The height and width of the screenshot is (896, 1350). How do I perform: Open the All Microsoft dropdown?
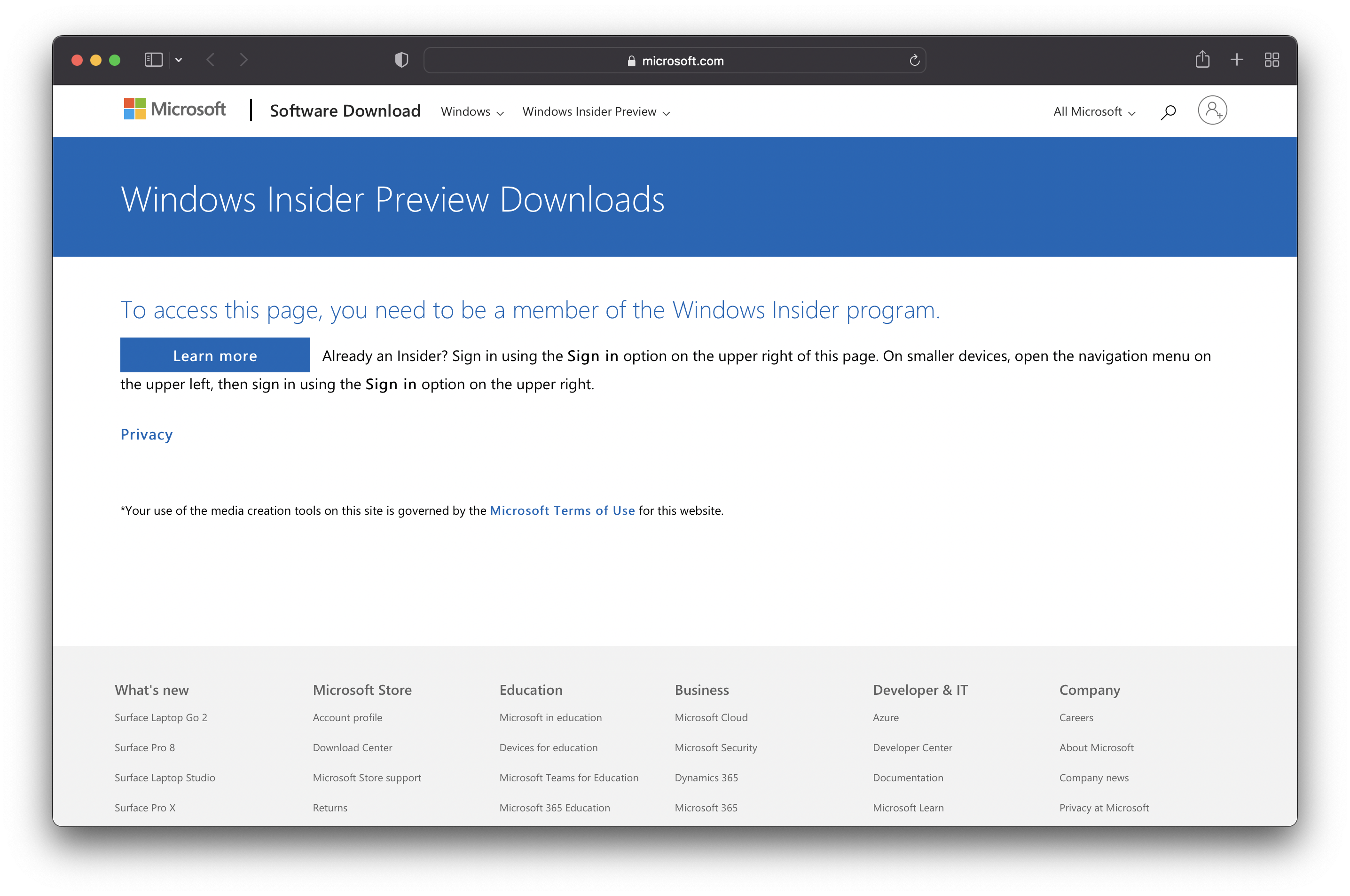[1094, 112]
